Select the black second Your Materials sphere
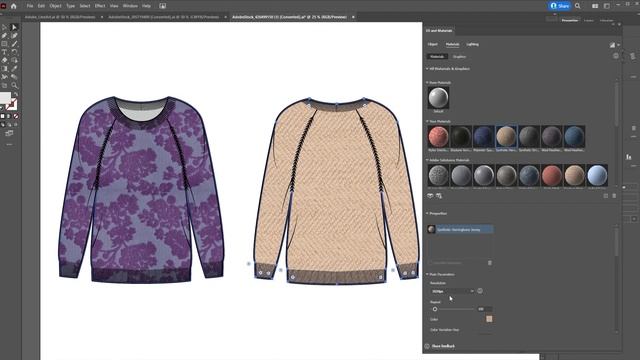640x360 pixels. coord(461,136)
